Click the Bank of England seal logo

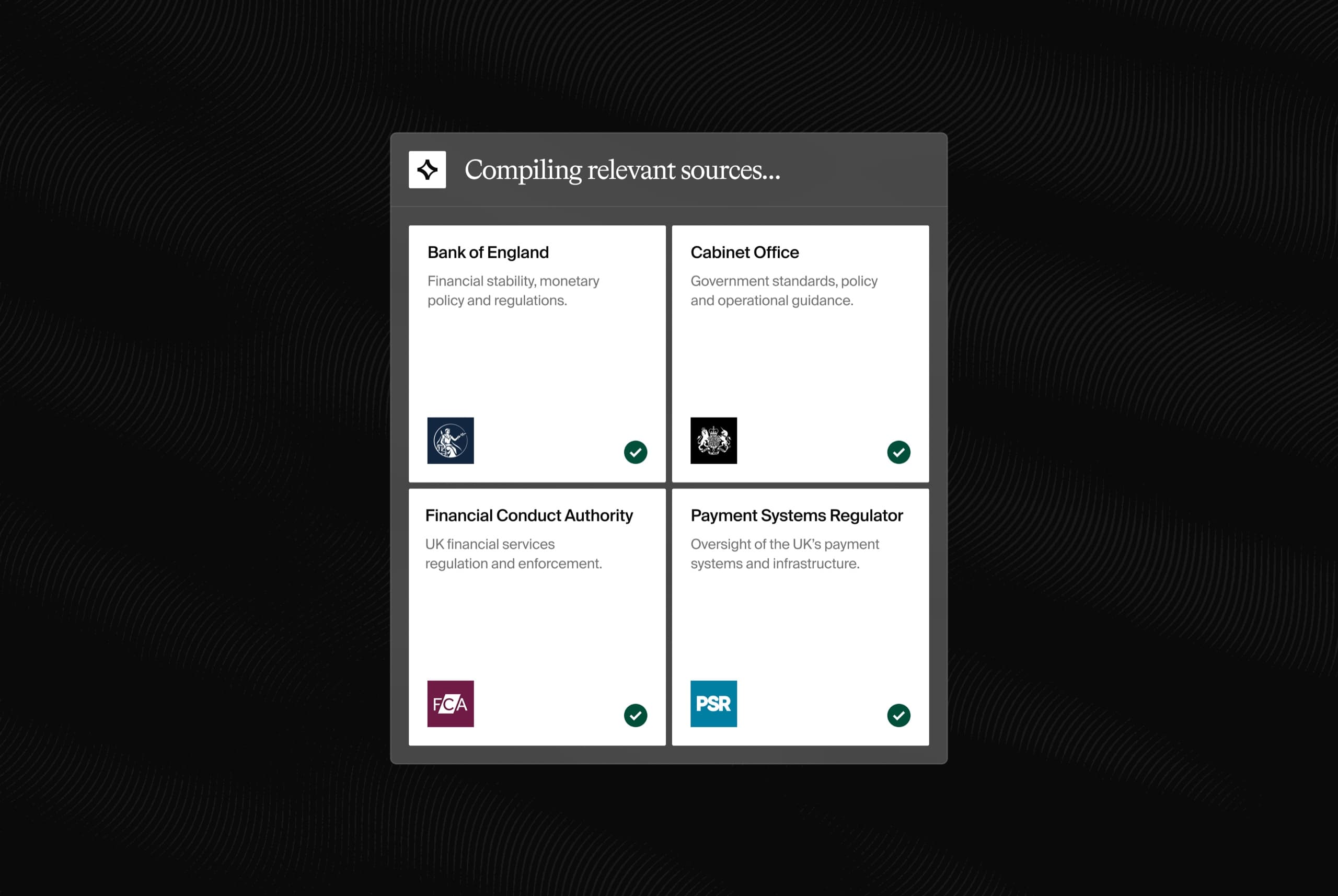(451, 441)
